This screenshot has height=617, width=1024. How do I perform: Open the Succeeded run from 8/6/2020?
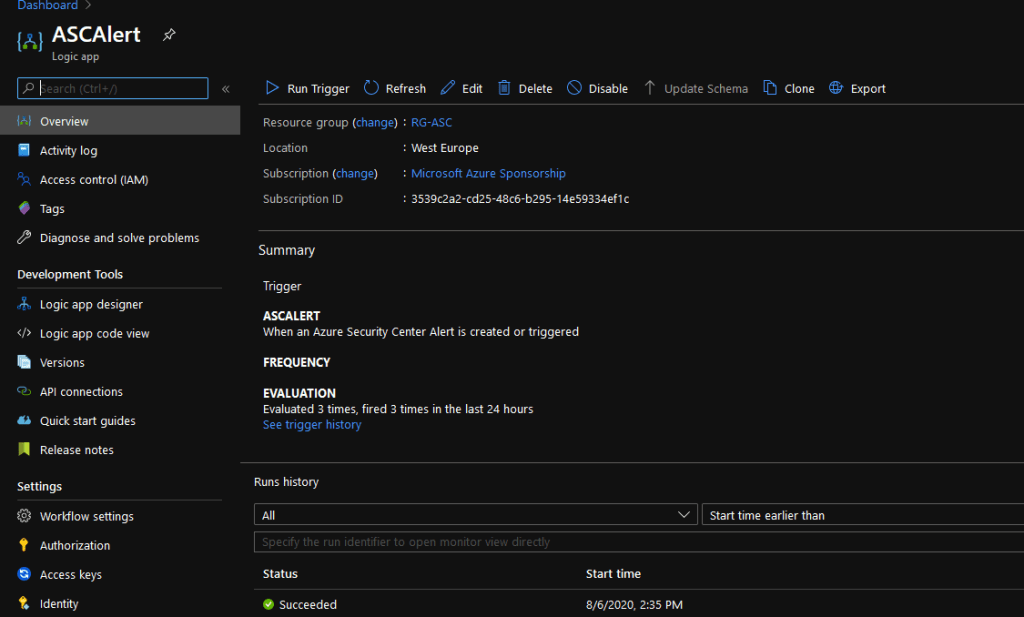tap(308, 604)
